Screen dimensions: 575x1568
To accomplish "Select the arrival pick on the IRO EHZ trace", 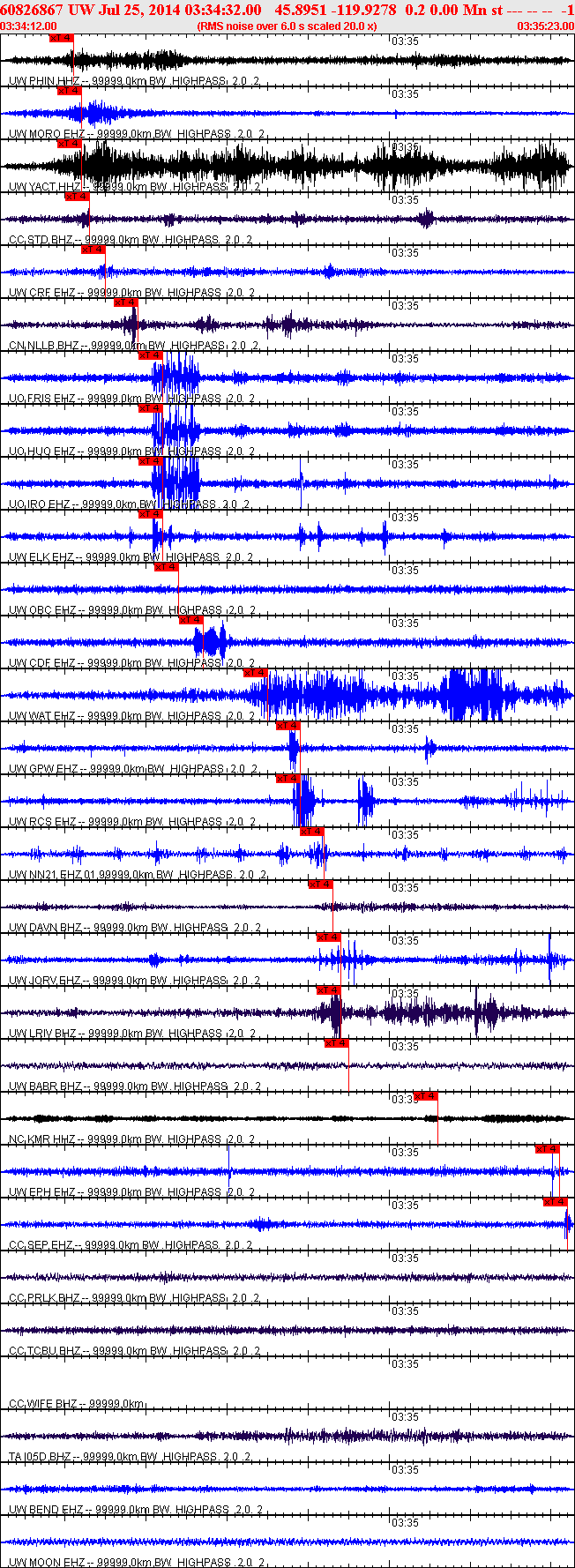I will coord(151,461).
